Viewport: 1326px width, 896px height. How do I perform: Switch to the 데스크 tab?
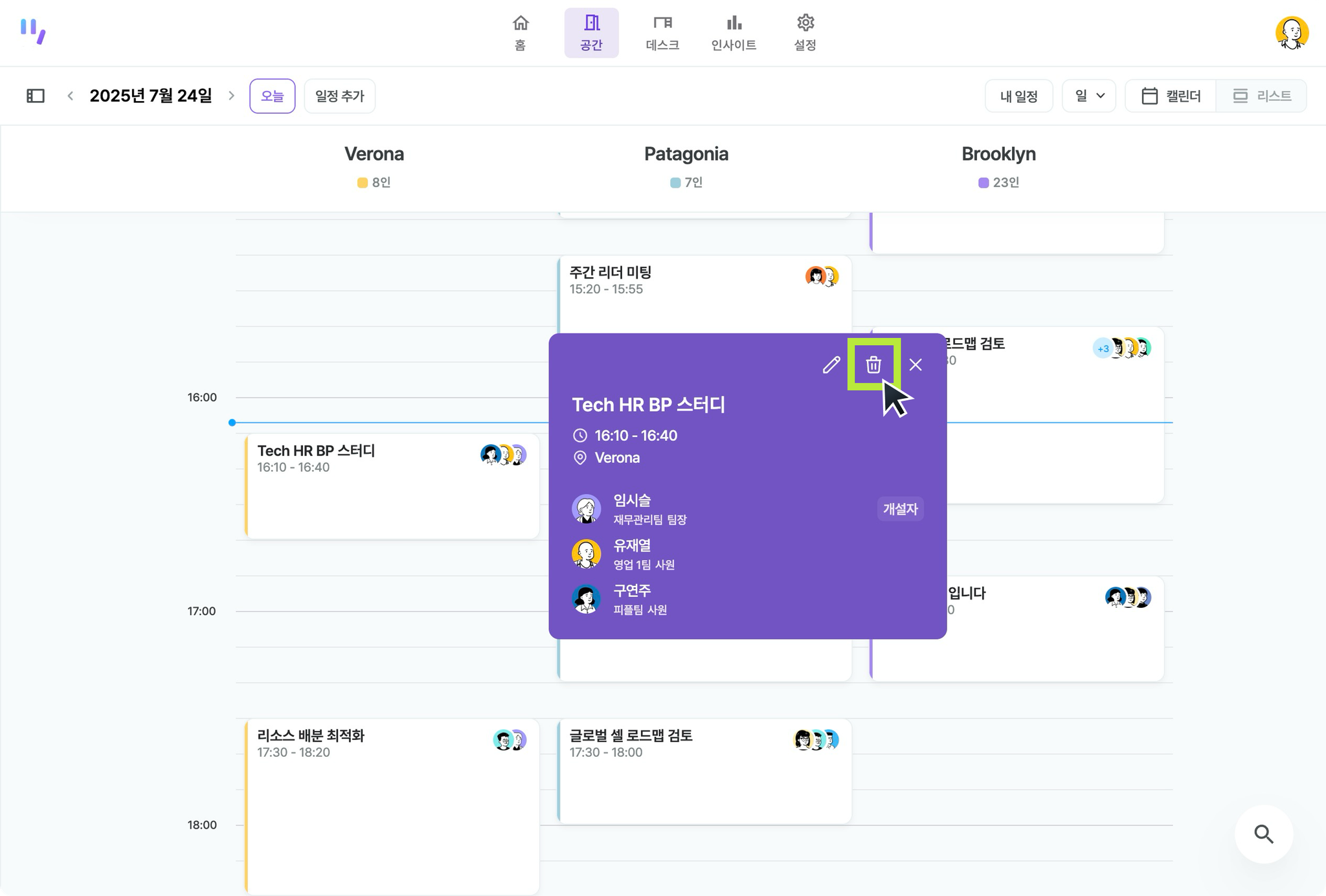(x=662, y=33)
